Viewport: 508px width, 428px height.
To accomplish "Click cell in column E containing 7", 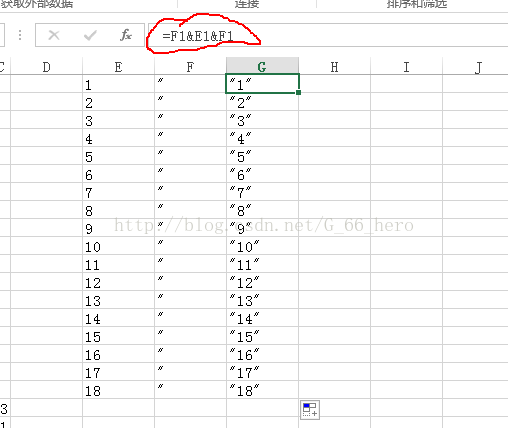I will 118,192.
